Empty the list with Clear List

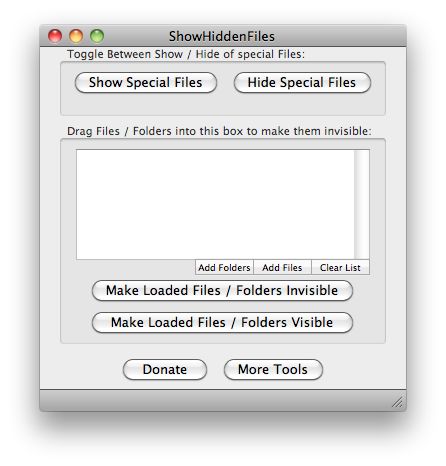[340, 267]
